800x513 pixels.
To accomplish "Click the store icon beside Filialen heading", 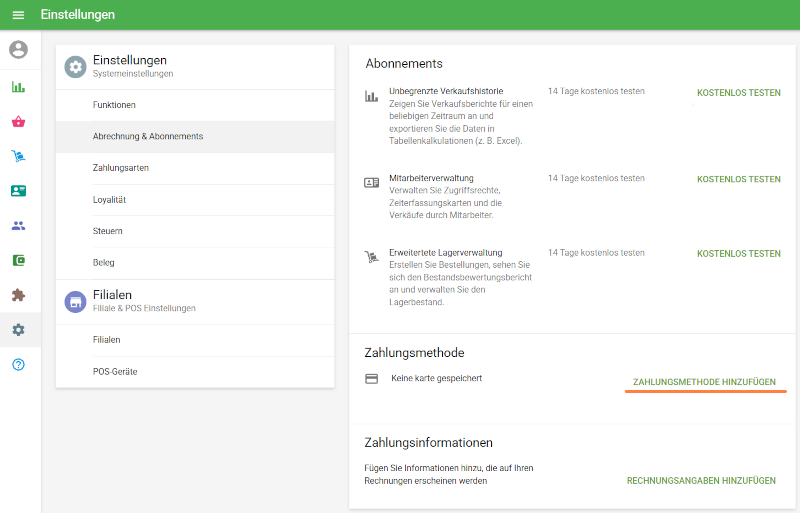I will click(x=76, y=302).
